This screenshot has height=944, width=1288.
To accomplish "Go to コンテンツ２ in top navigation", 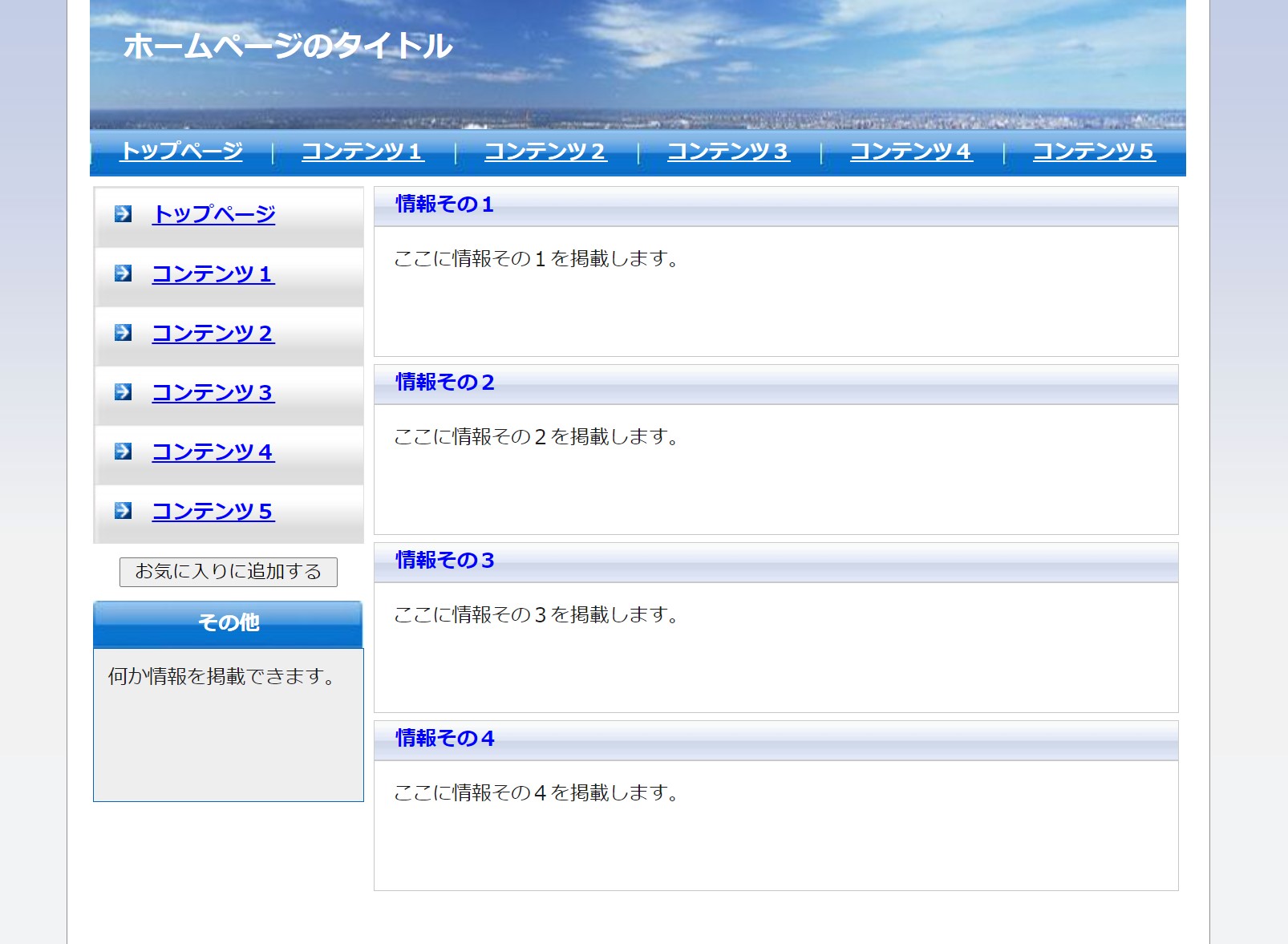I will click(x=545, y=151).
